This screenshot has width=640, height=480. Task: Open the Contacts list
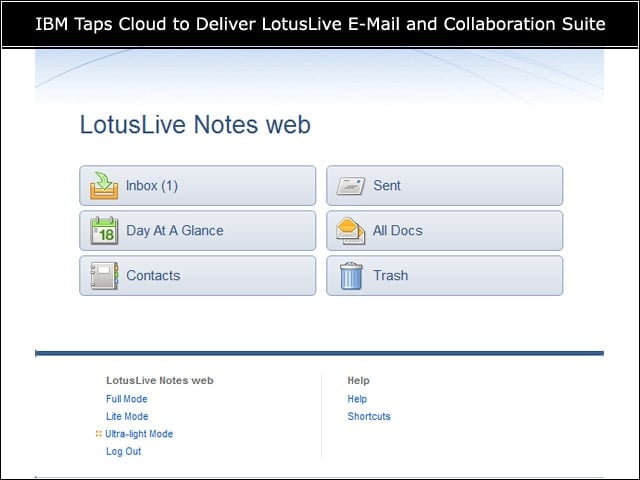[198, 276]
